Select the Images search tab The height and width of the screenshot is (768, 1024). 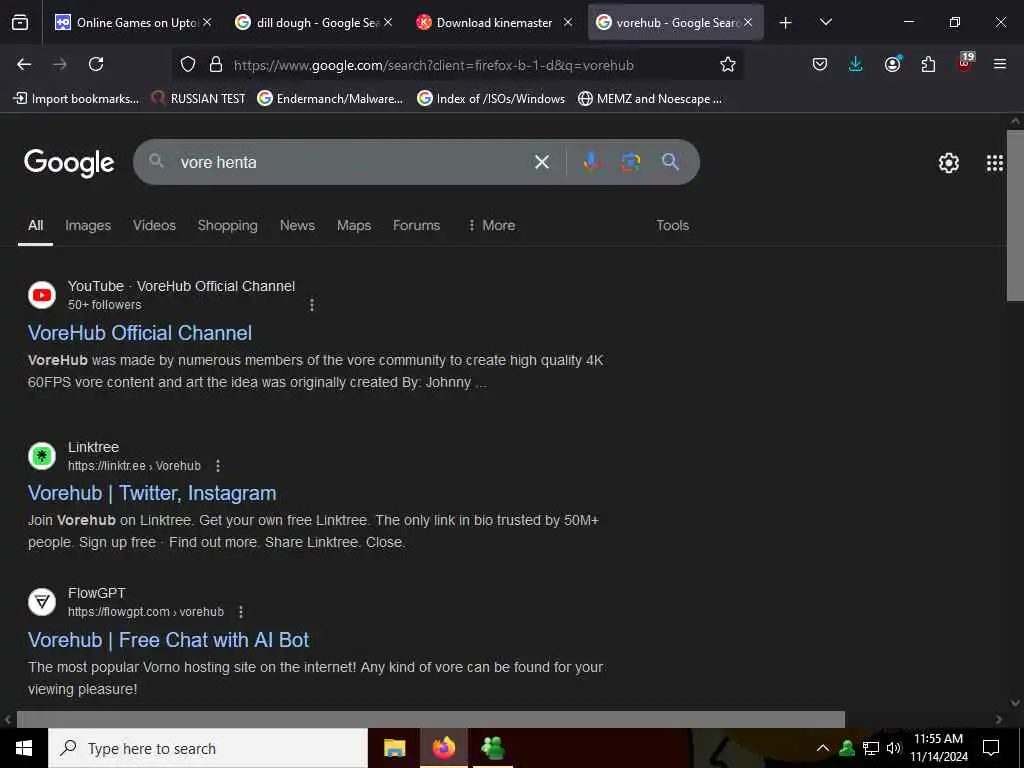(x=88, y=225)
